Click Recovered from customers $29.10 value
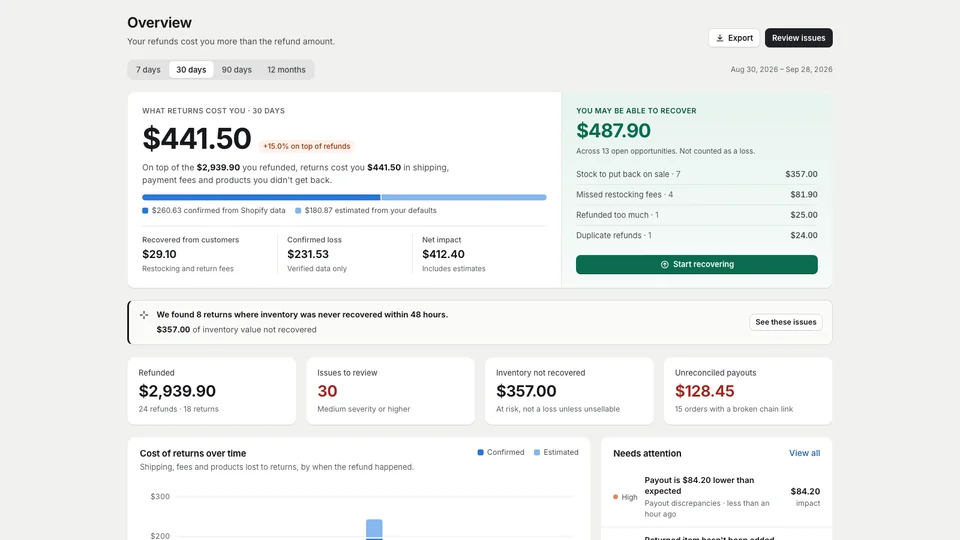The width and height of the screenshot is (960, 540). pos(159,254)
